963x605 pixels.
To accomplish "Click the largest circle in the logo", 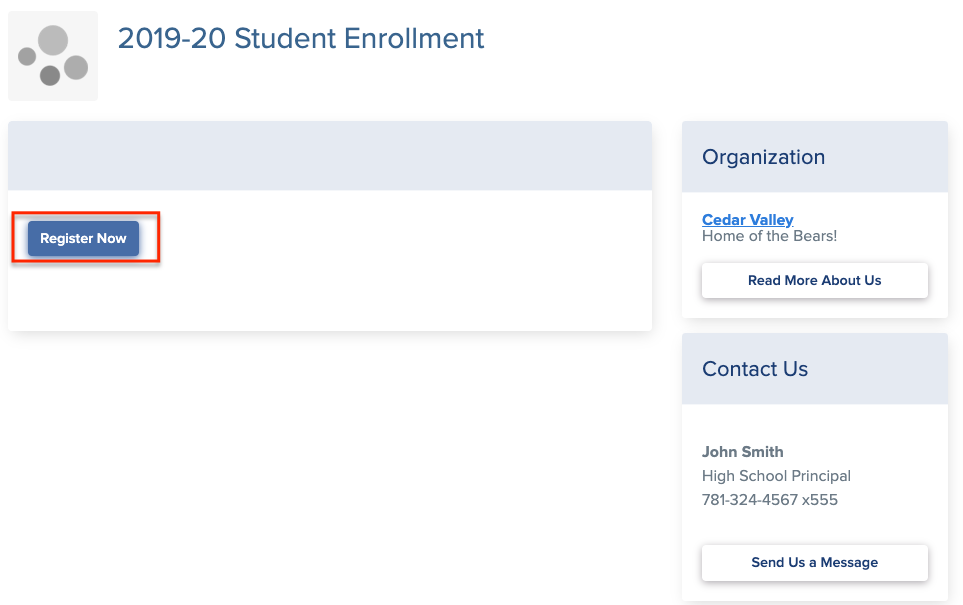I will click(53, 40).
